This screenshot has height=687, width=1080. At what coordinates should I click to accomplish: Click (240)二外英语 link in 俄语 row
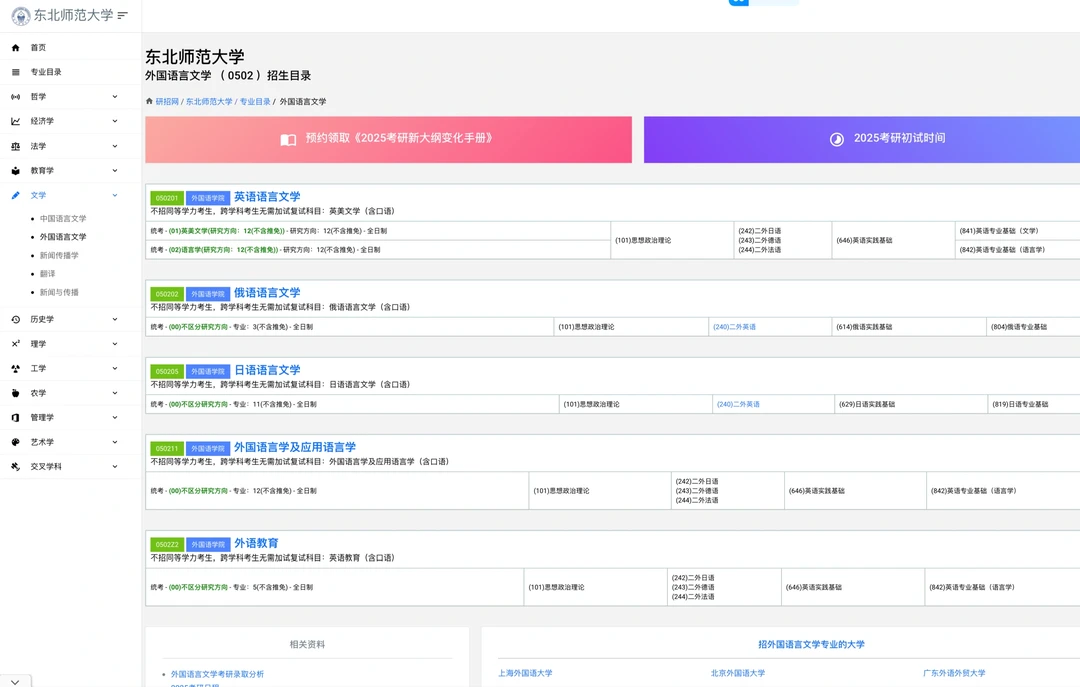tap(734, 327)
